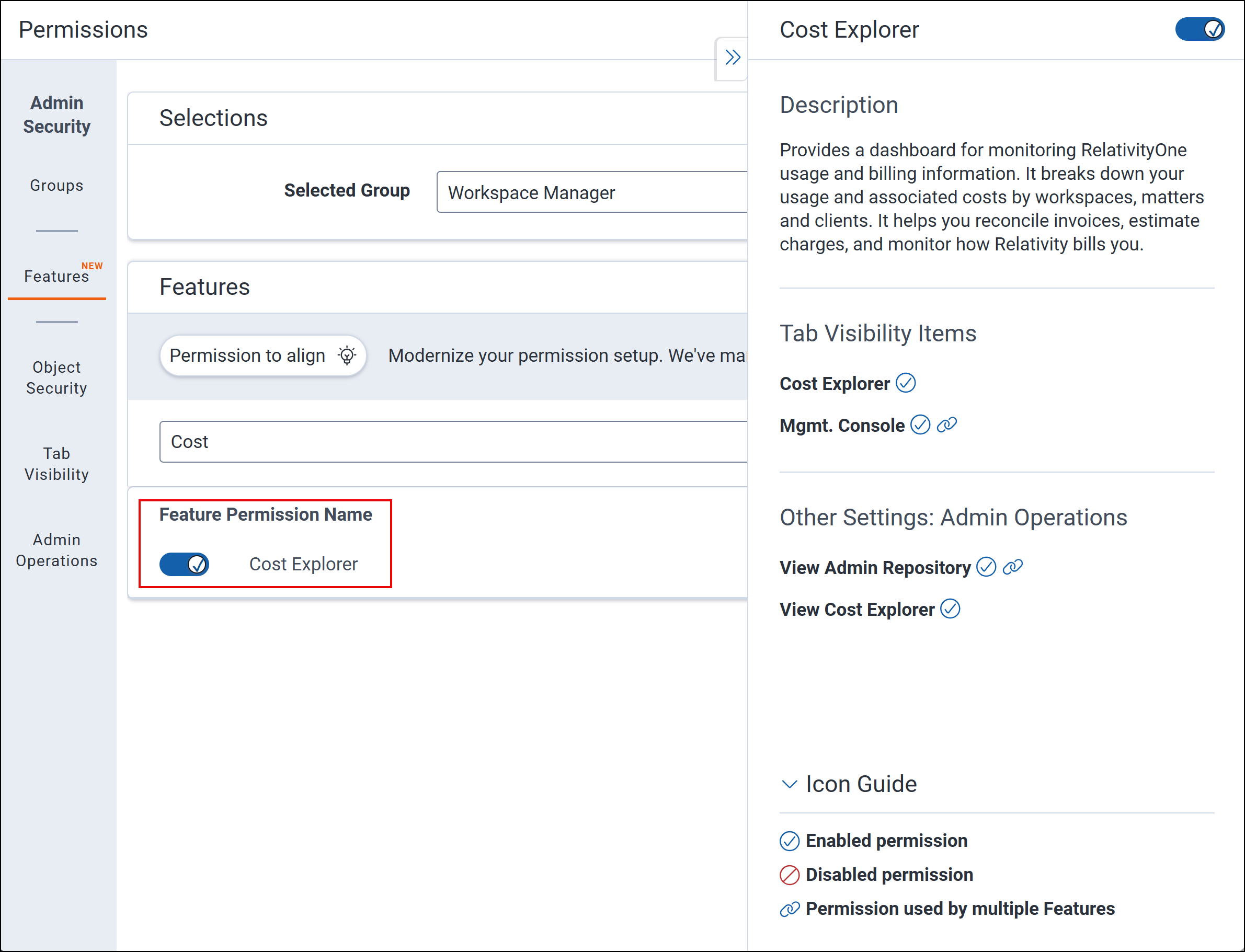
Task: Click the lightbulb icon in Permission to align
Action: (x=347, y=356)
